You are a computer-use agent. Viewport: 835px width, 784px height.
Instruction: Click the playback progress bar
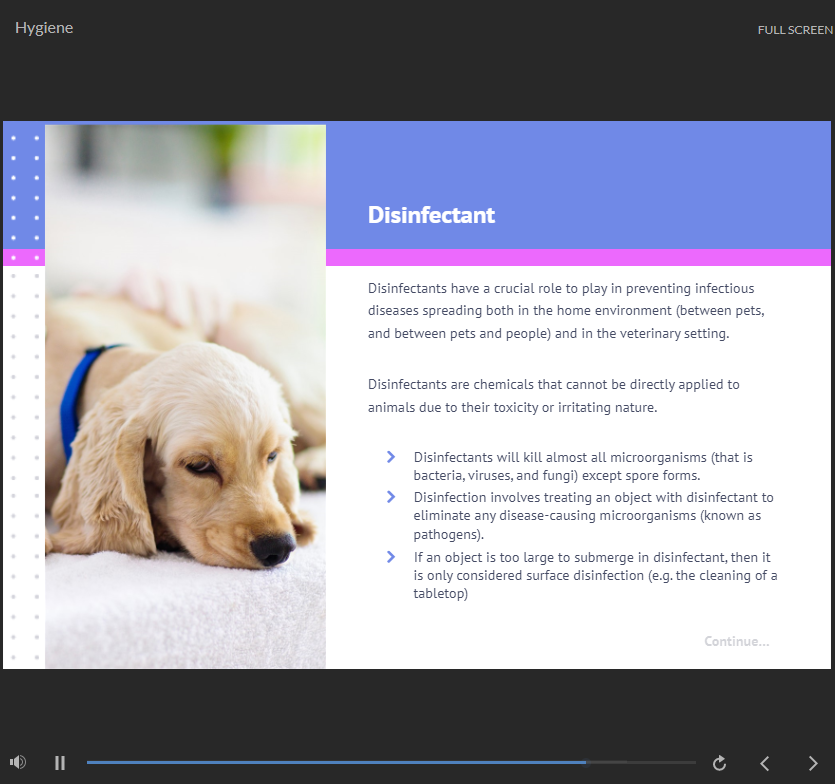[390, 763]
